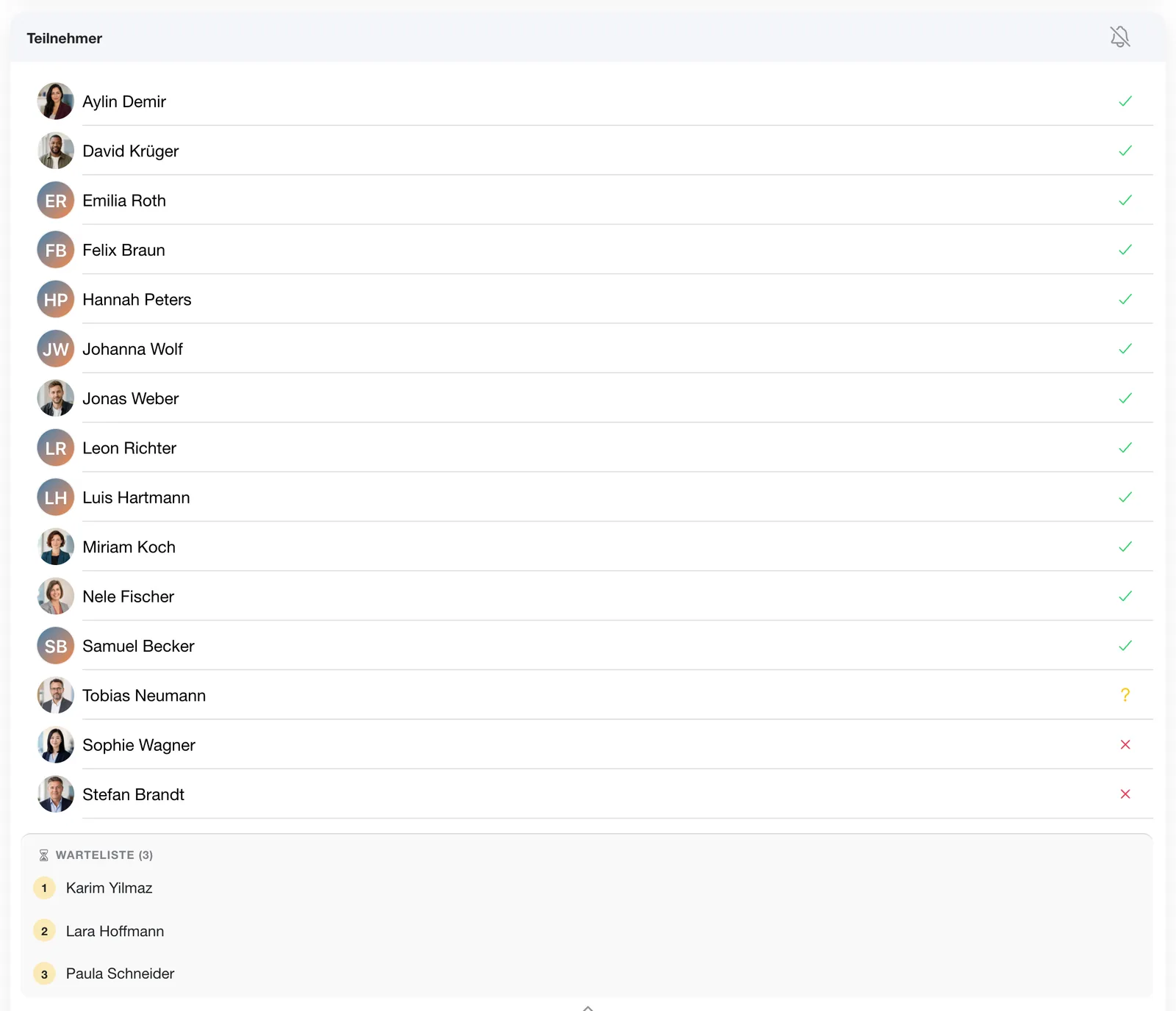
Task: Click the number 3 waitlist badge
Action: 44,974
